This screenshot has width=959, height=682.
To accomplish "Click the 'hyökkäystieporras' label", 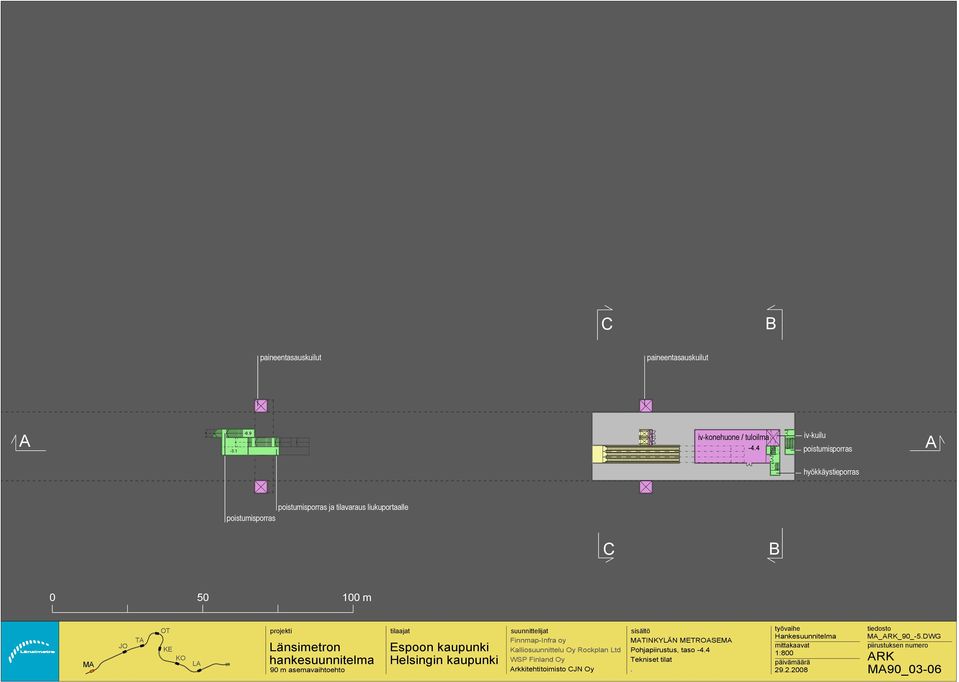I will (831, 472).
